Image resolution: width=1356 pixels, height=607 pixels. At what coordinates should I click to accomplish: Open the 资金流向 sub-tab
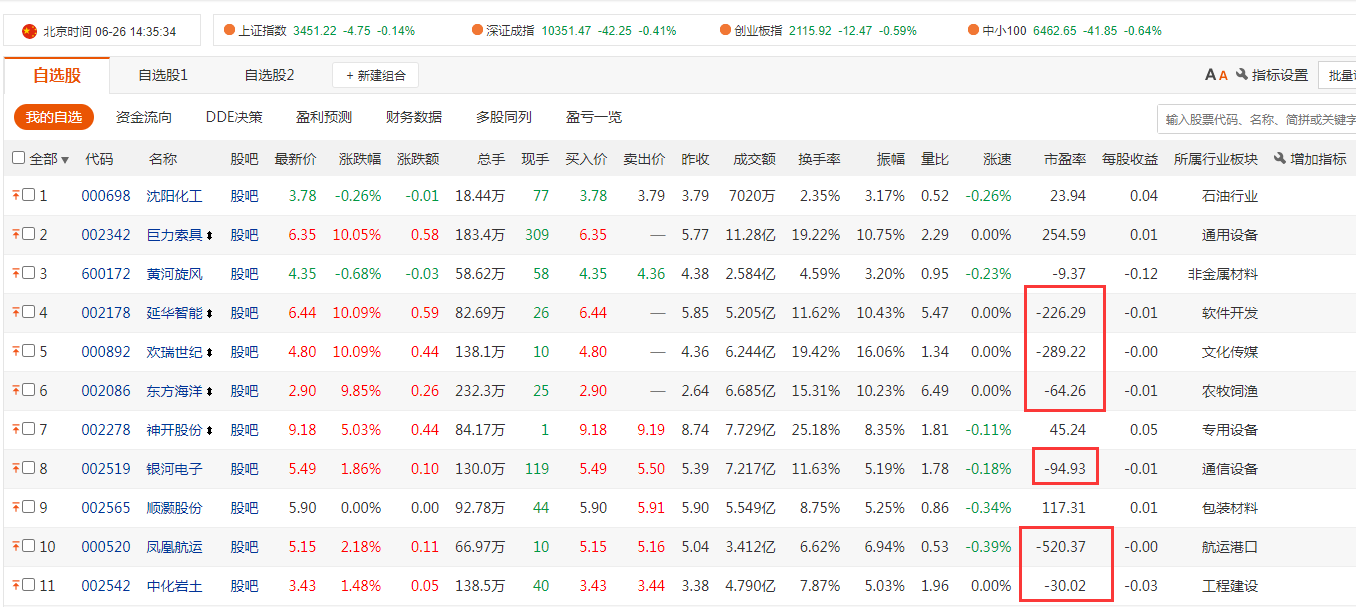(x=144, y=117)
